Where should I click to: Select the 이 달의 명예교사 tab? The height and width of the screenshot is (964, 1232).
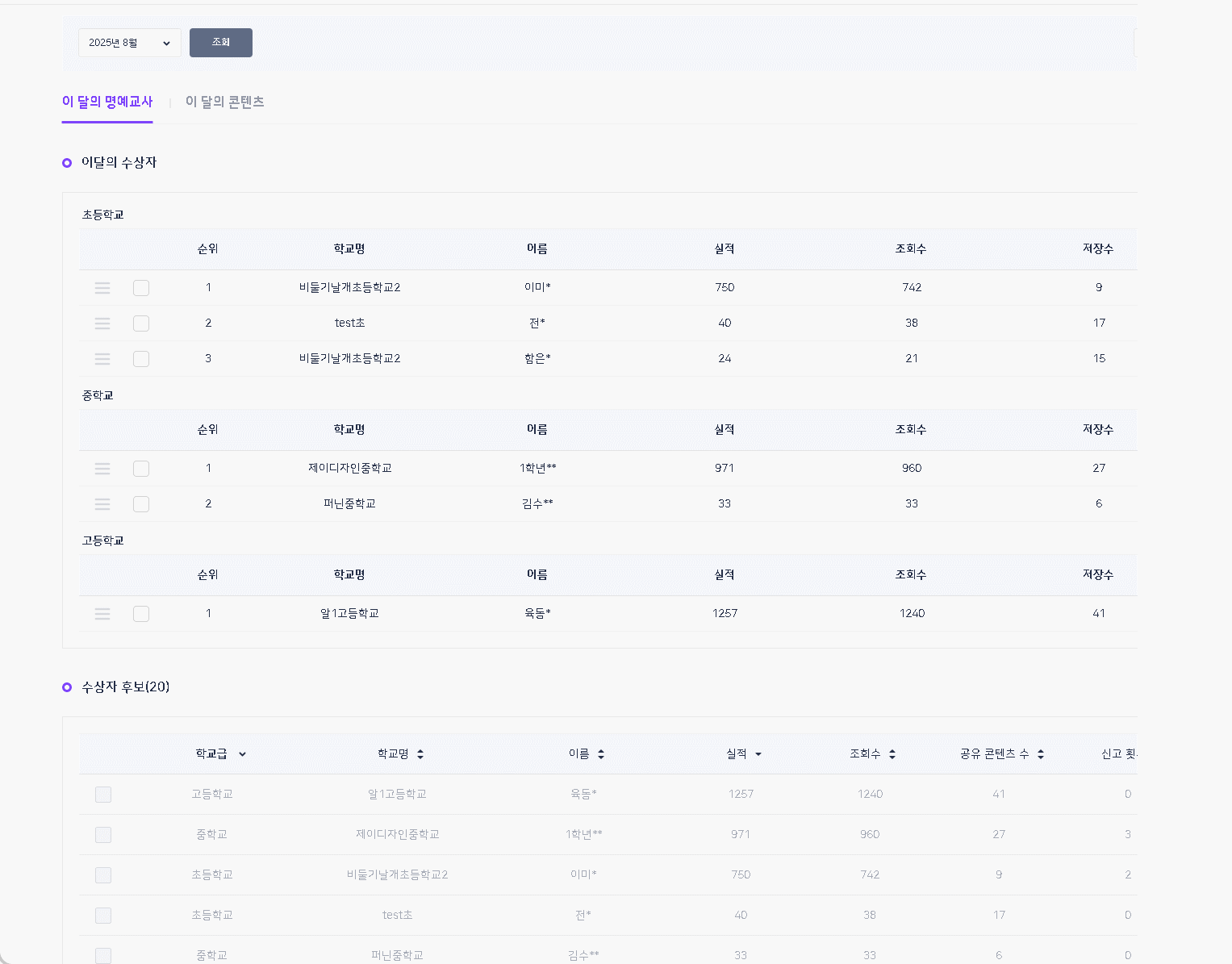107,102
